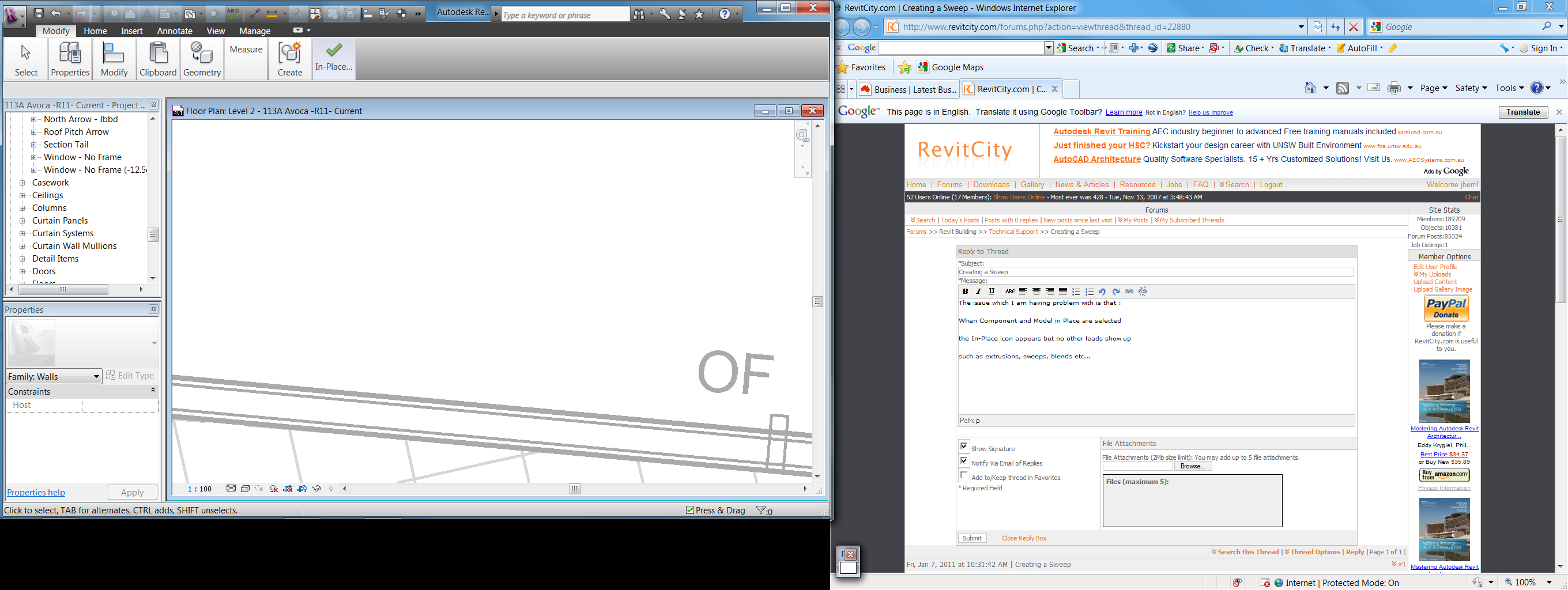Viewport: 1568px width, 590px height.
Task: Click the Project Browser vertical scrollbar thumb
Action: point(153,235)
